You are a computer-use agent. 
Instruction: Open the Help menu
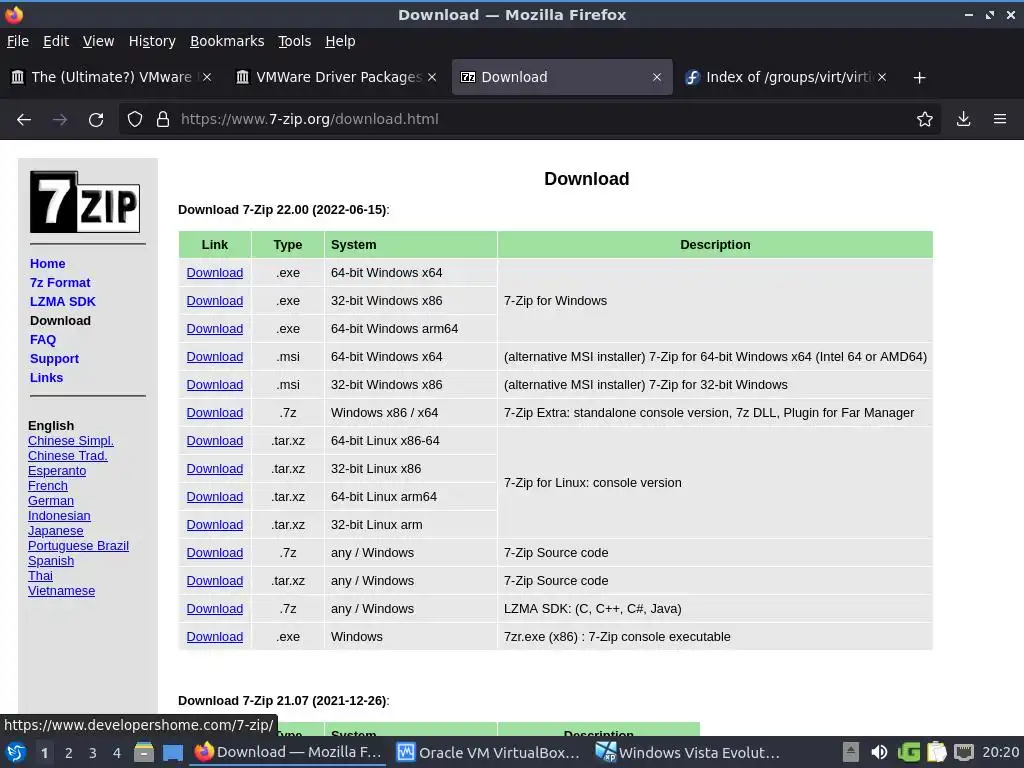click(340, 41)
